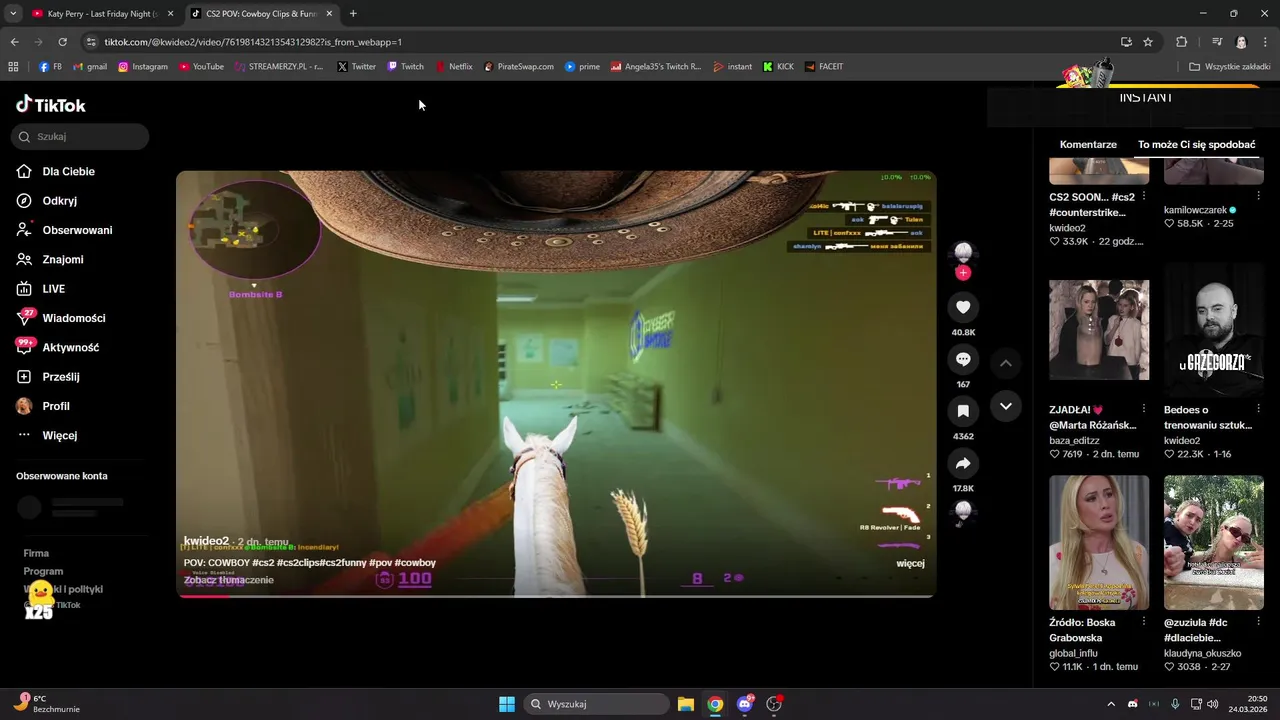The width and height of the screenshot is (1280, 720).
Task: Open the ZJADŁA! video thumbnail
Action: 1099,330
